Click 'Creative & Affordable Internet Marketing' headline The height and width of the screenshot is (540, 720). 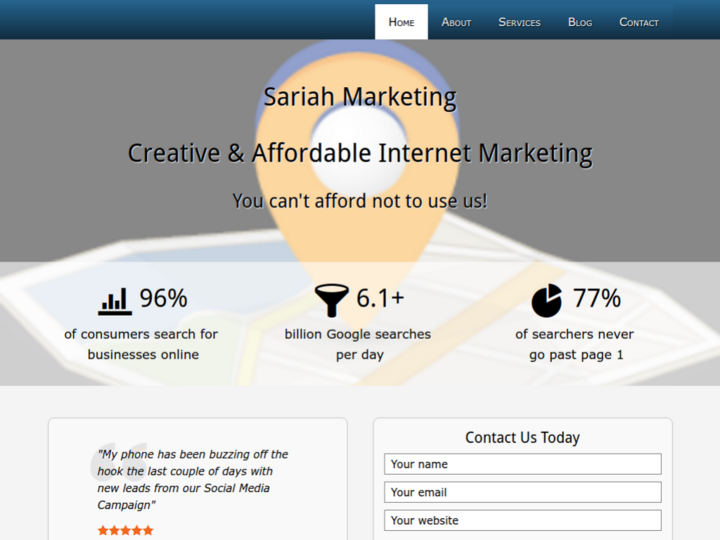[360, 153]
